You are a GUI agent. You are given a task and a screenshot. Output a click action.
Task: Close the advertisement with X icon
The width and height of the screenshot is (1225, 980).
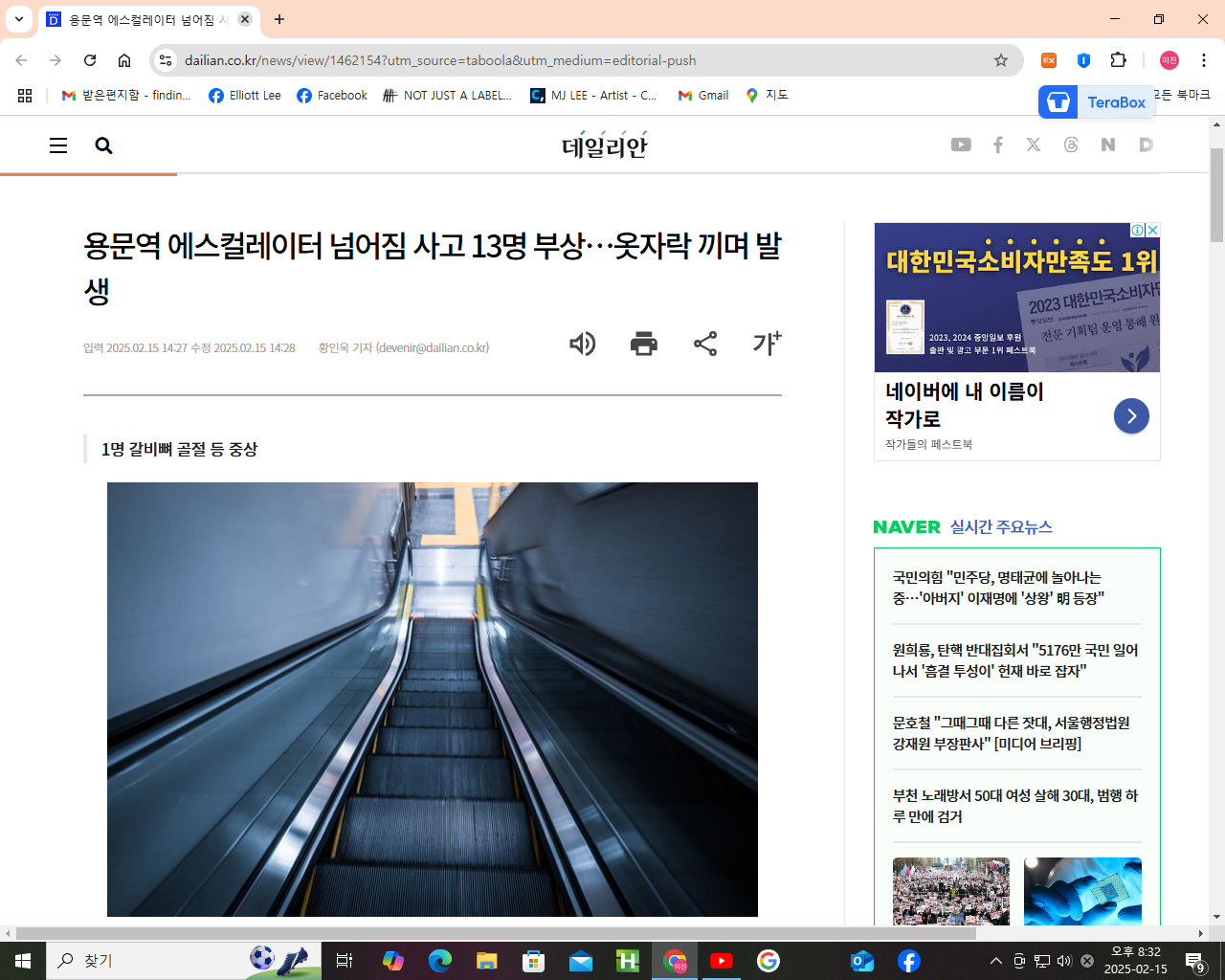tap(1153, 230)
